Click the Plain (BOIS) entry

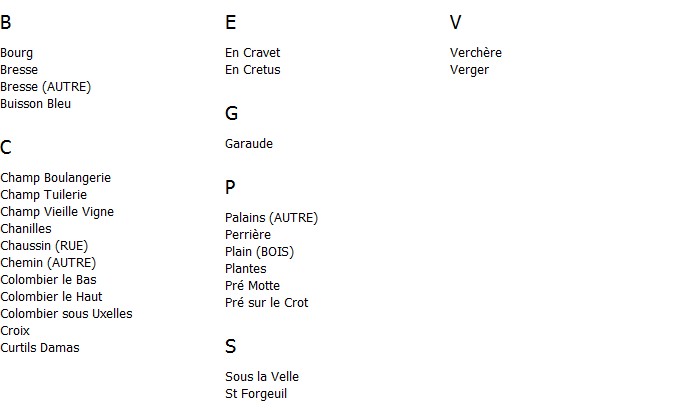tap(259, 252)
